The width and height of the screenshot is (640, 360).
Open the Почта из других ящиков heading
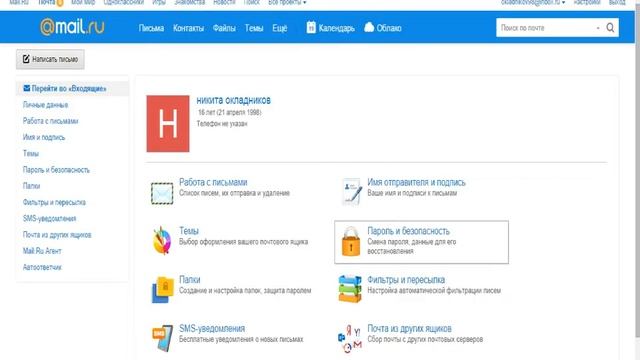point(409,329)
